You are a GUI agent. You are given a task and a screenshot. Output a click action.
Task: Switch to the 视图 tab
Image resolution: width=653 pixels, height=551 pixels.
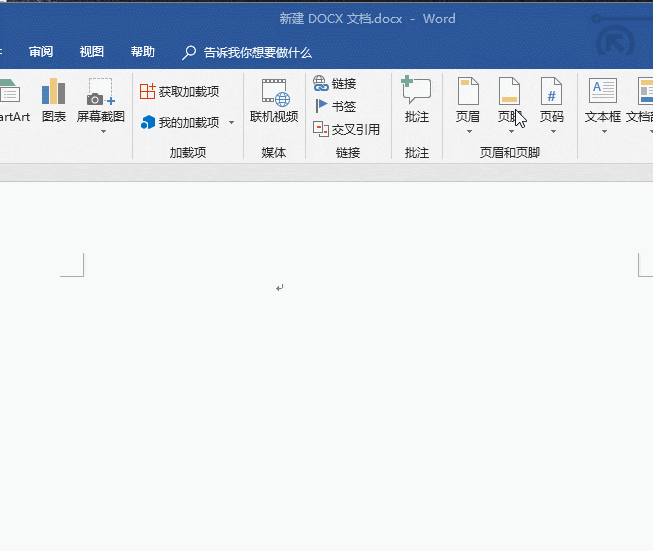92,52
